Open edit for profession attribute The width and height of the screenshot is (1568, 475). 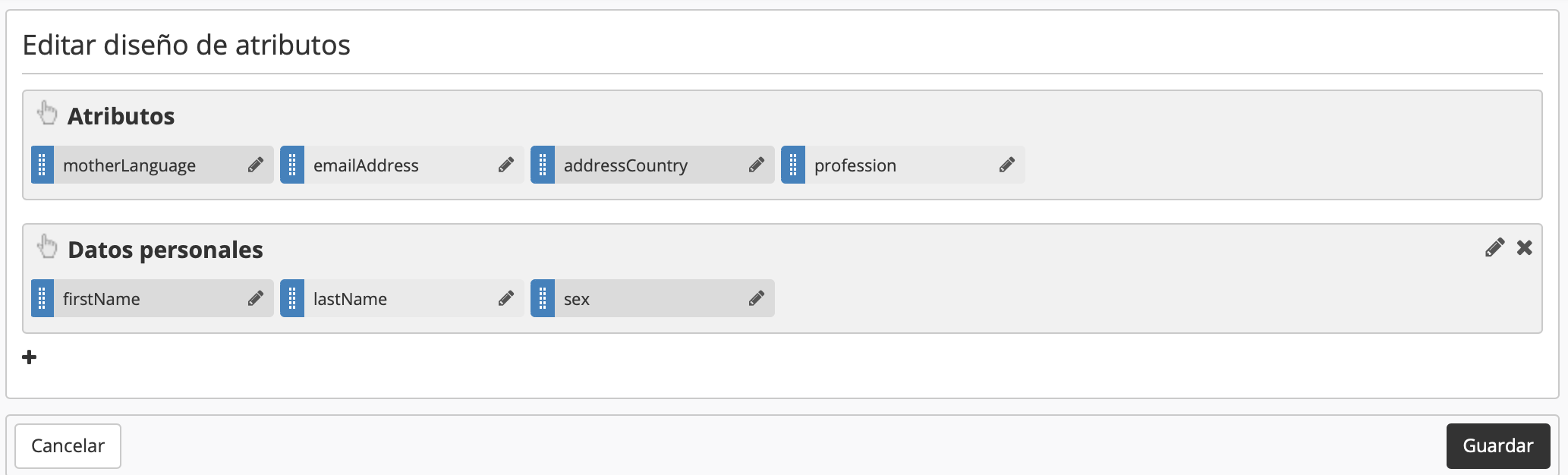[x=1007, y=165]
